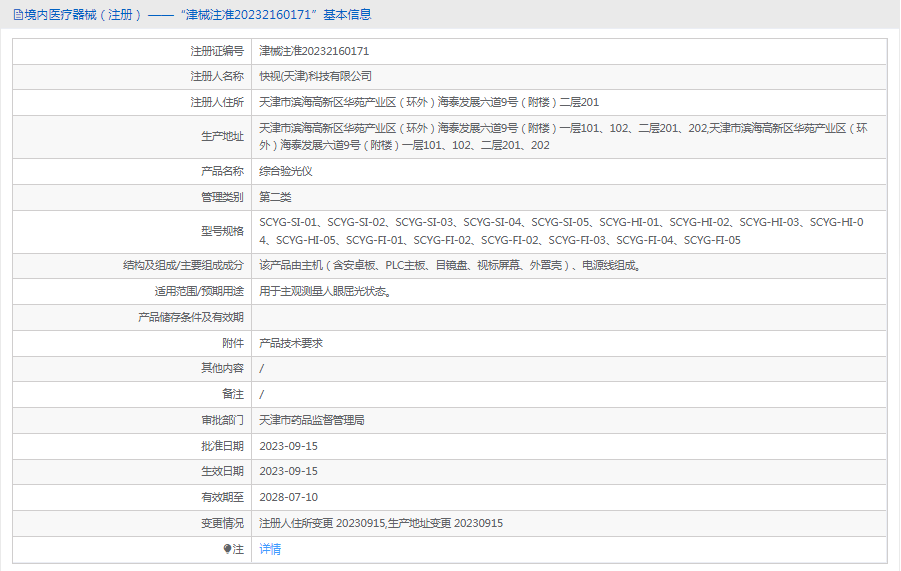The image size is (901, 571).
Task: Click the 注册人住所 label
Action: [217, 102]
